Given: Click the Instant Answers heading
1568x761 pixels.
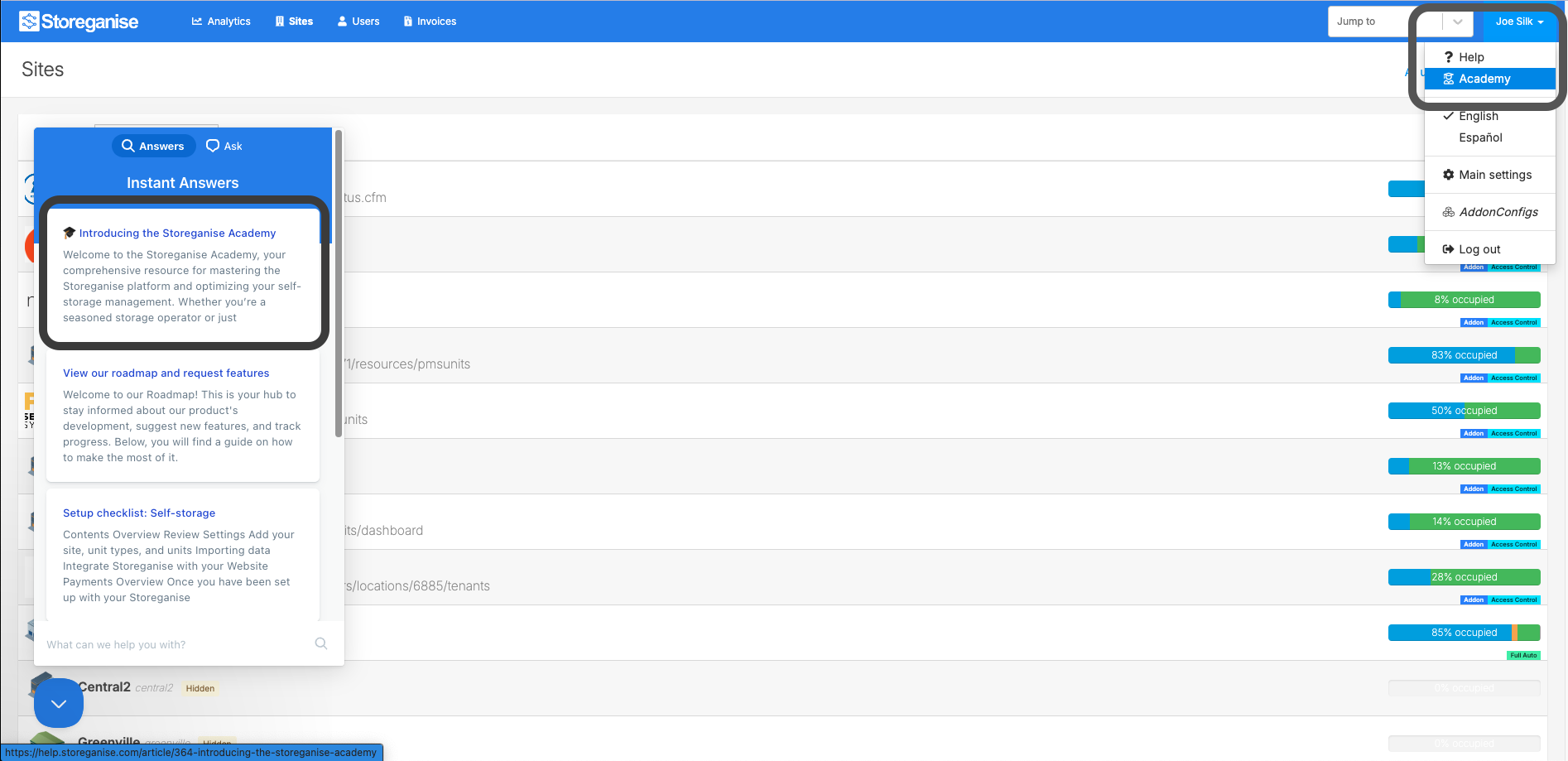Looking at the screenshot, I should (183, 183).
